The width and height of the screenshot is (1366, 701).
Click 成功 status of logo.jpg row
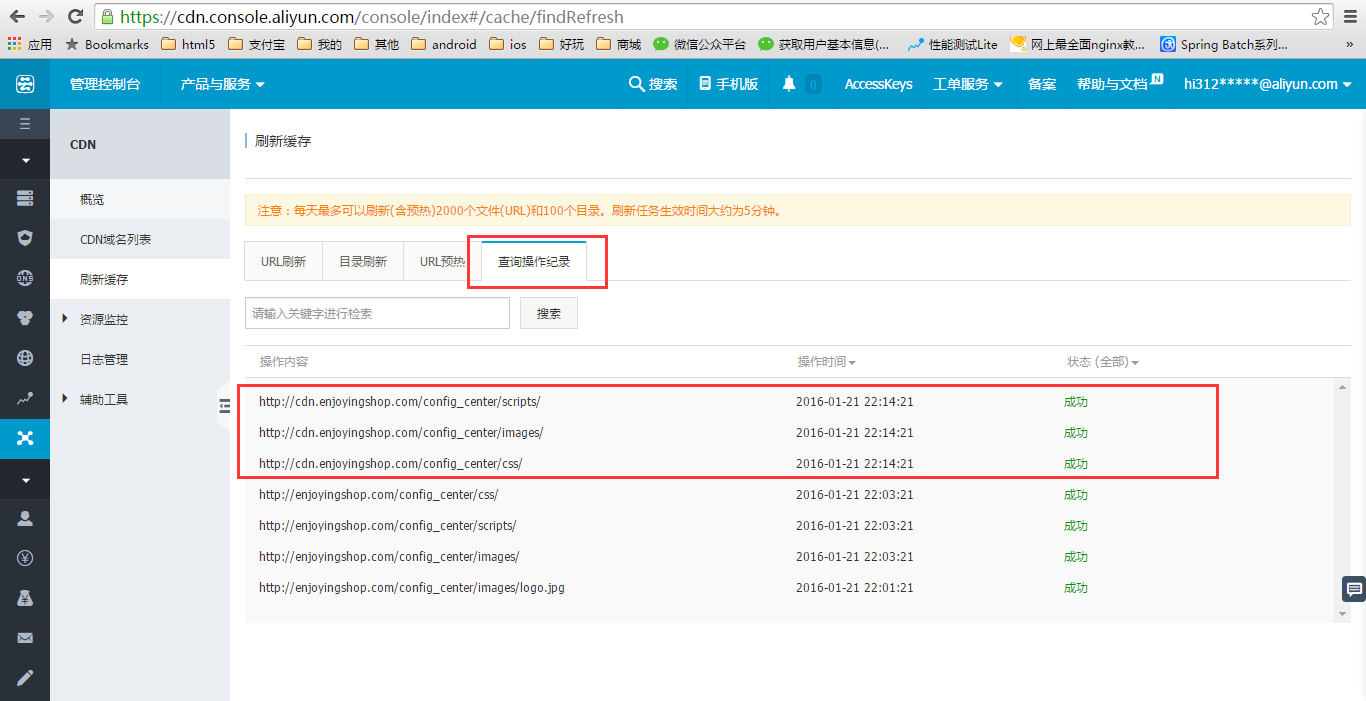coord(1076,588)
